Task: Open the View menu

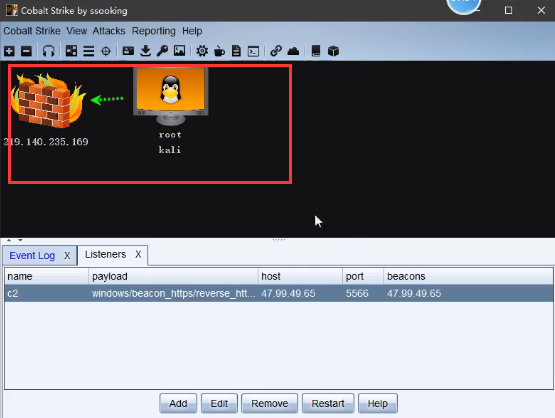Action: [x=76, y=31]
